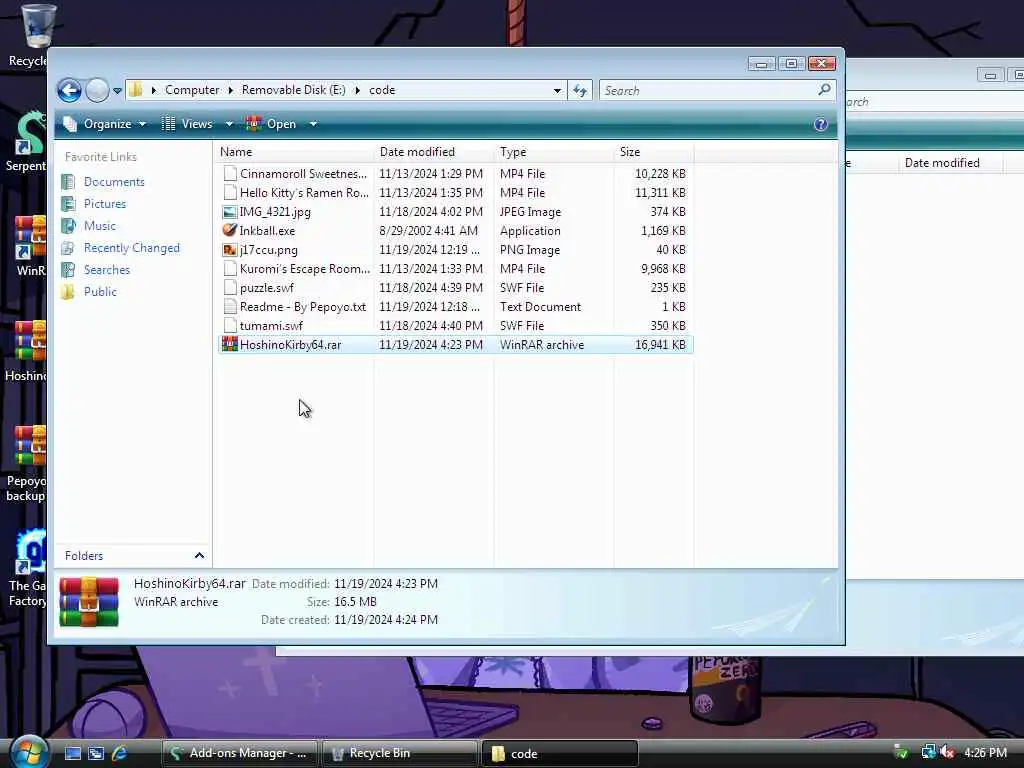The width and height of the screenshot is (1024, 768).
Task: Expand the Open button dropdown arrow
Action: pyautogui.click(x=313, y=124)
